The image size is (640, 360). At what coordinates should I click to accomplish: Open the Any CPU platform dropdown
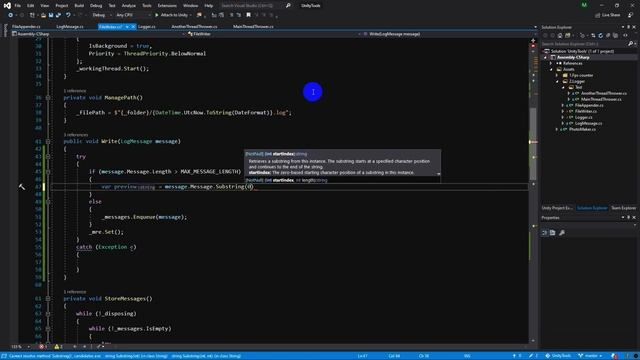tap(133, 15)
